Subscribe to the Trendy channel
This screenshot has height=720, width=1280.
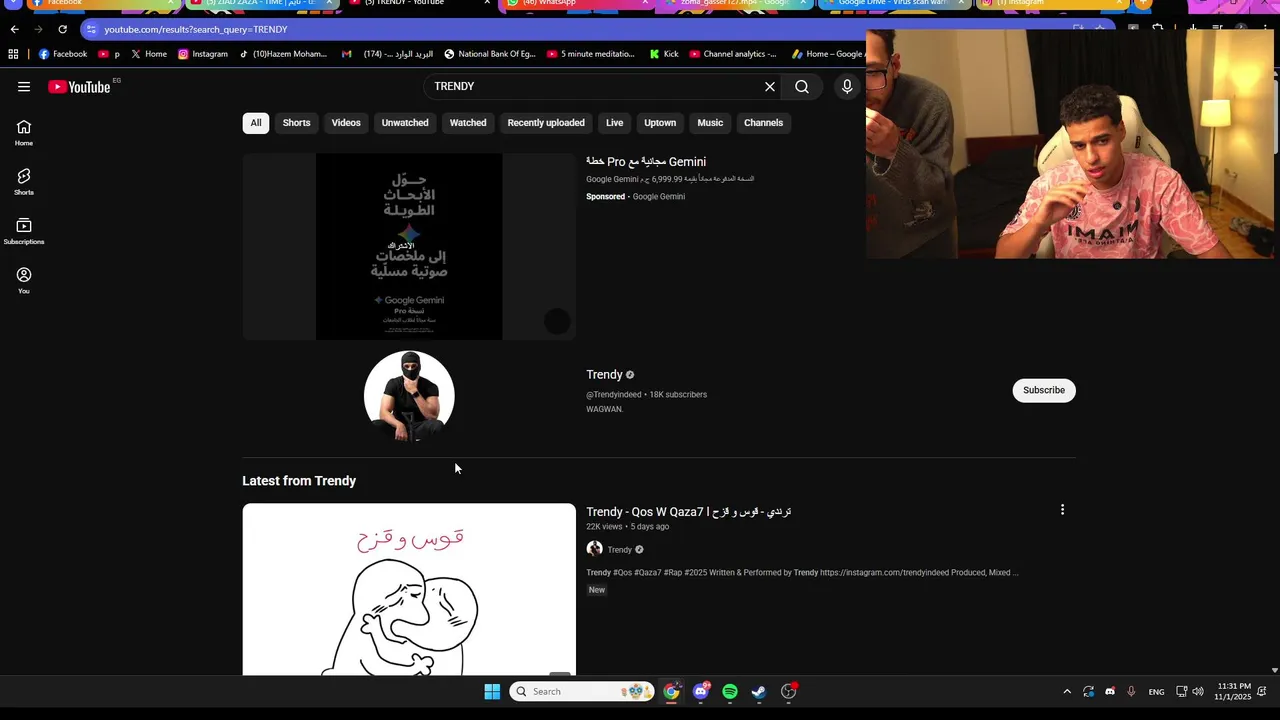coord(1044,390)
